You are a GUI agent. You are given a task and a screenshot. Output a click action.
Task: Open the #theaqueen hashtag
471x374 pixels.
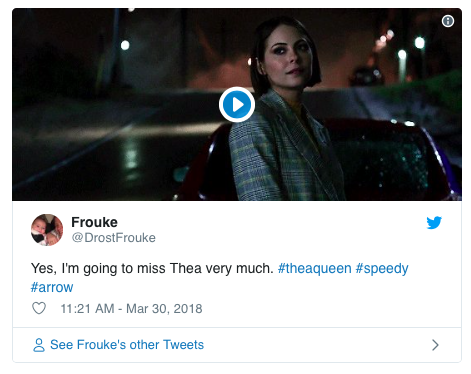coord(315,268)
